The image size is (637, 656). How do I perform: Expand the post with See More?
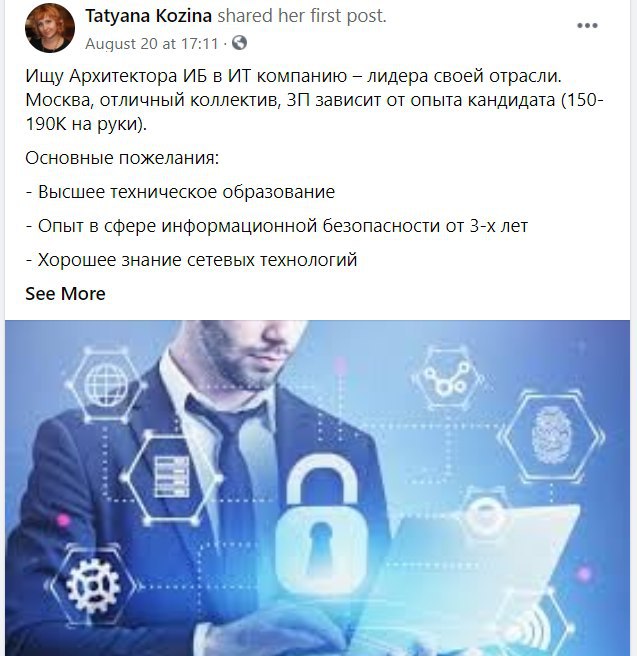[65, 294]
